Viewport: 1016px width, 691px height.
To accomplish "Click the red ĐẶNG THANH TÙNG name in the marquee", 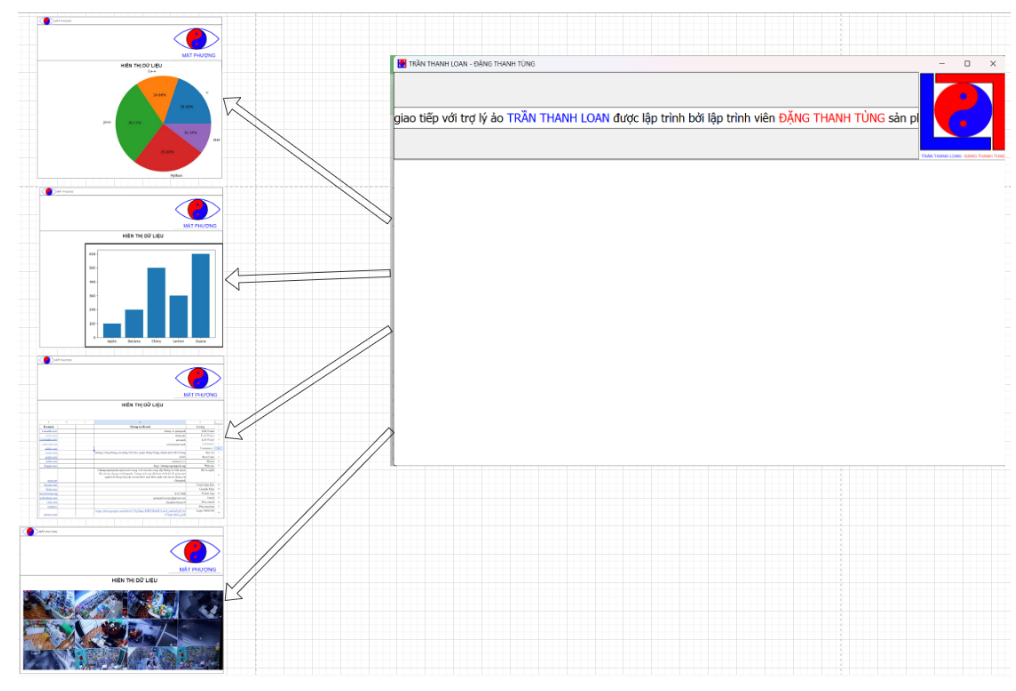I will (831, 118).
